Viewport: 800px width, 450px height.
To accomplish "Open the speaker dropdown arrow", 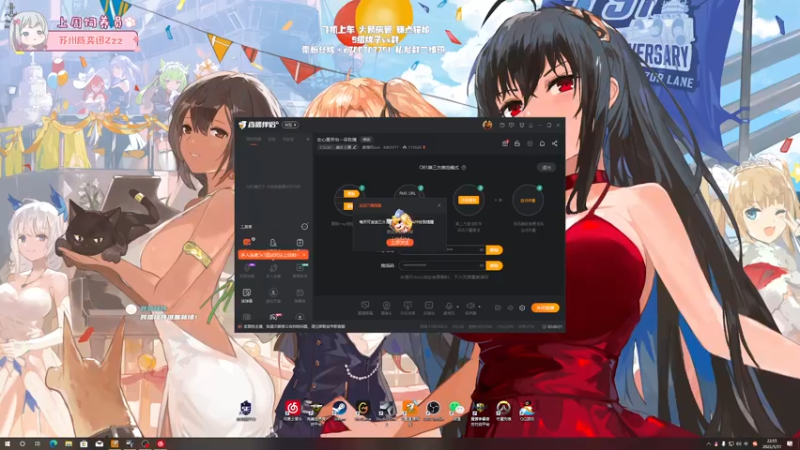I will [x=479, y=307].
